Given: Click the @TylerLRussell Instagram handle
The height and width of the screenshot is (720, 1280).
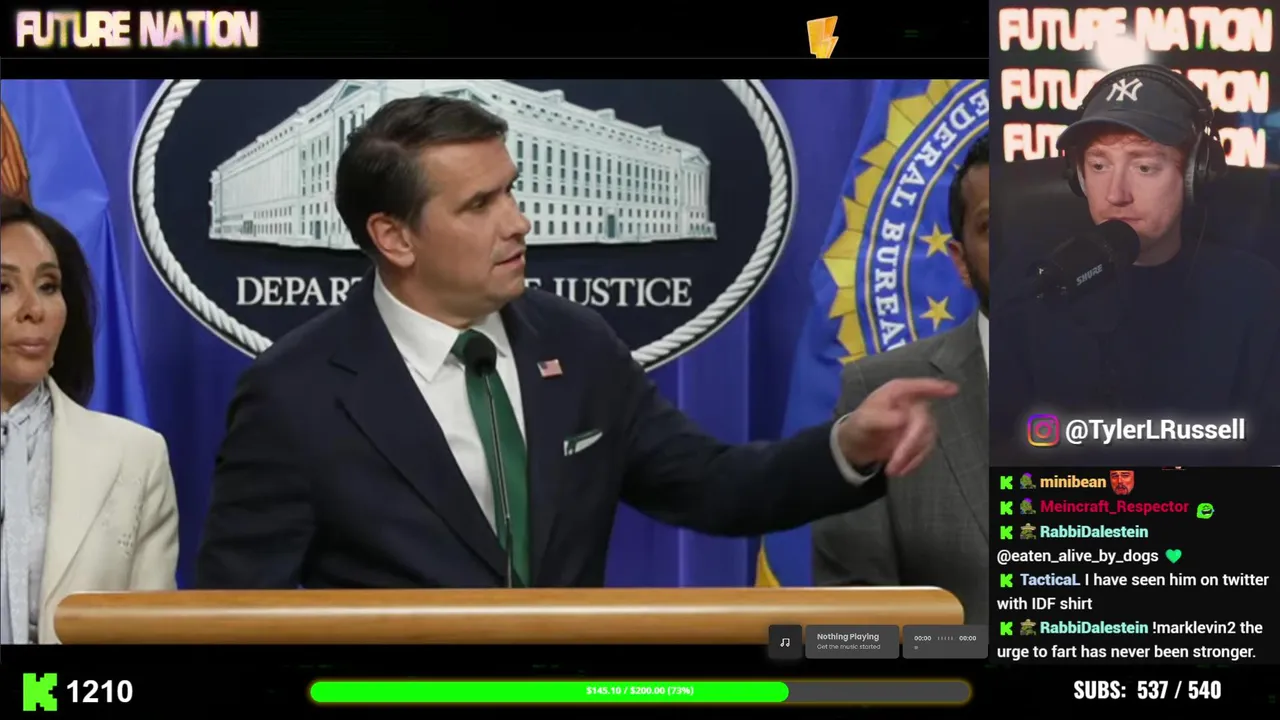Looking at the screenshot, I should [1155, 430].
